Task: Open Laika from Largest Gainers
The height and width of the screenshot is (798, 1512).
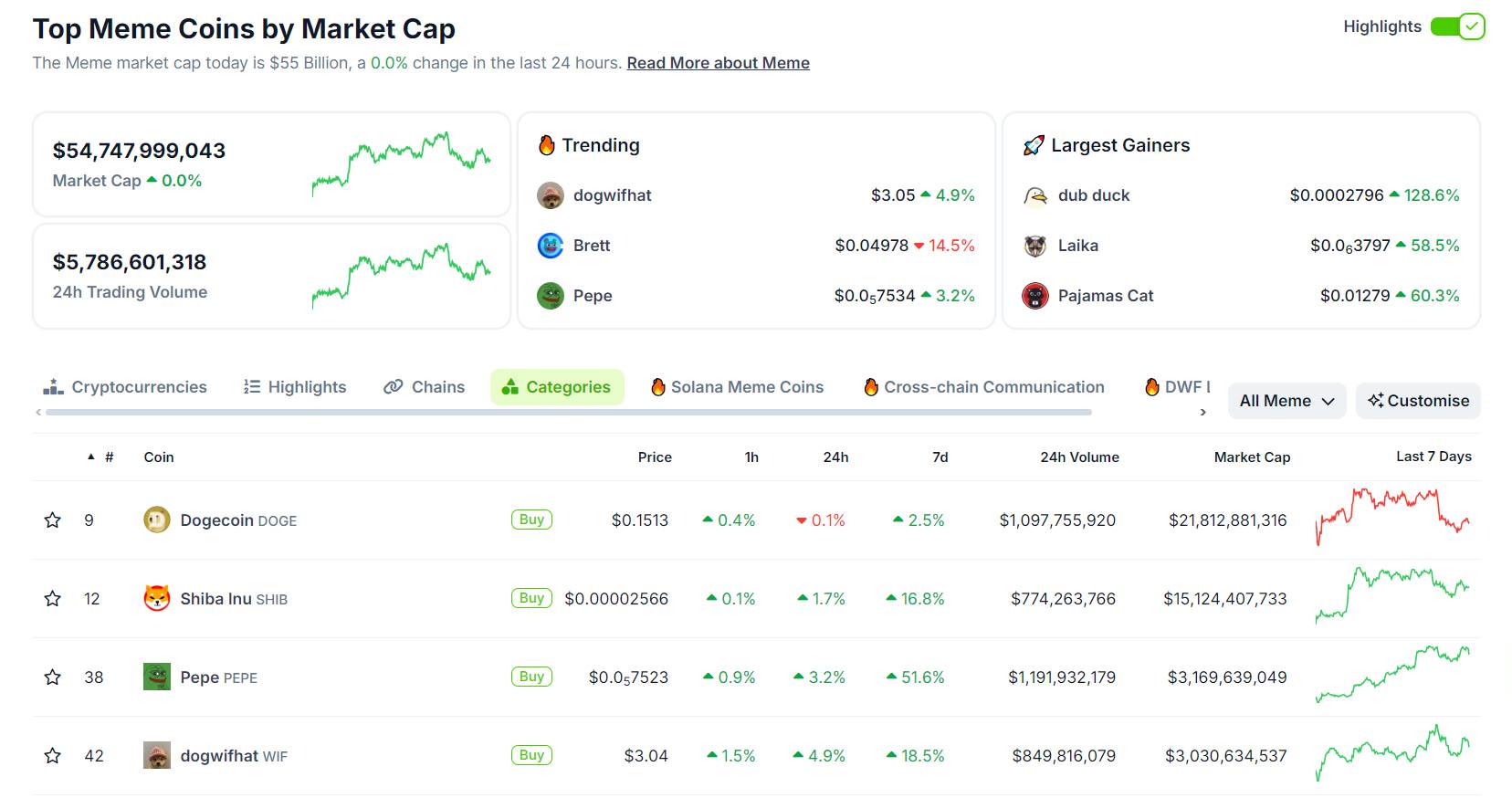Action: coord(1078,246)
